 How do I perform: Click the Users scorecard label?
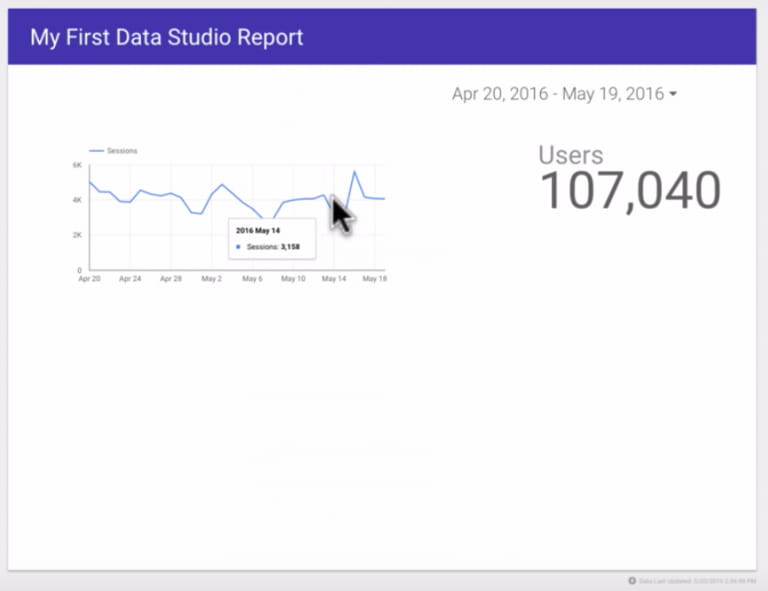click(x=570, y=155)
